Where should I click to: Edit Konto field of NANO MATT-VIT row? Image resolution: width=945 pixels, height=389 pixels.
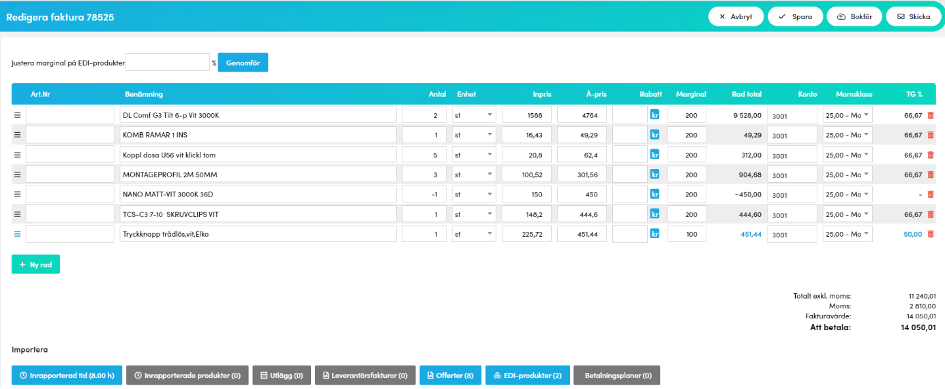(793, 194)
